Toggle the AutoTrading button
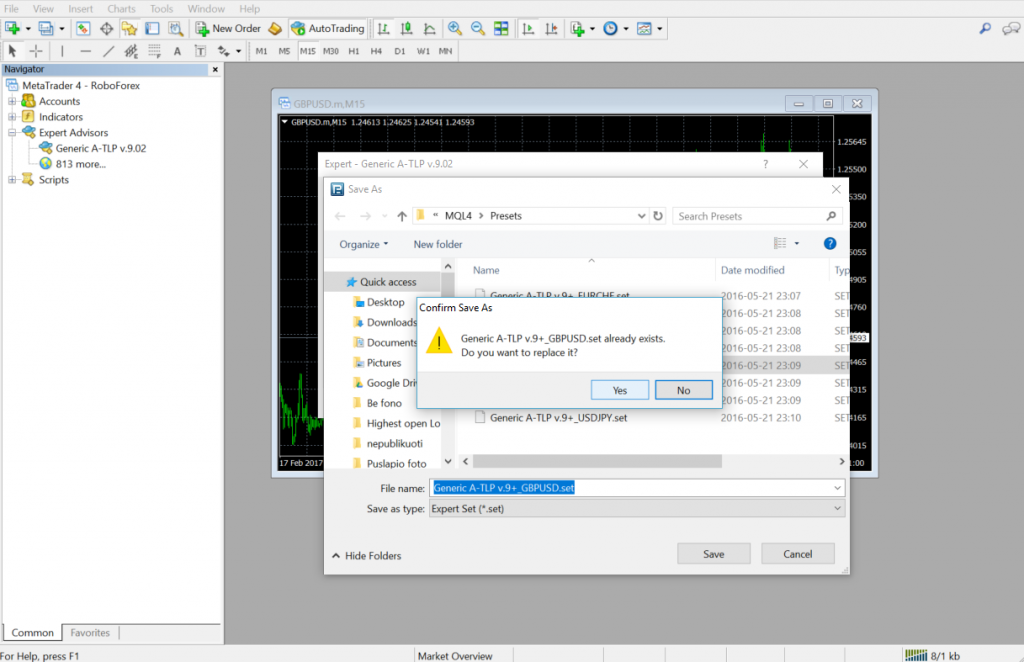 328,28
